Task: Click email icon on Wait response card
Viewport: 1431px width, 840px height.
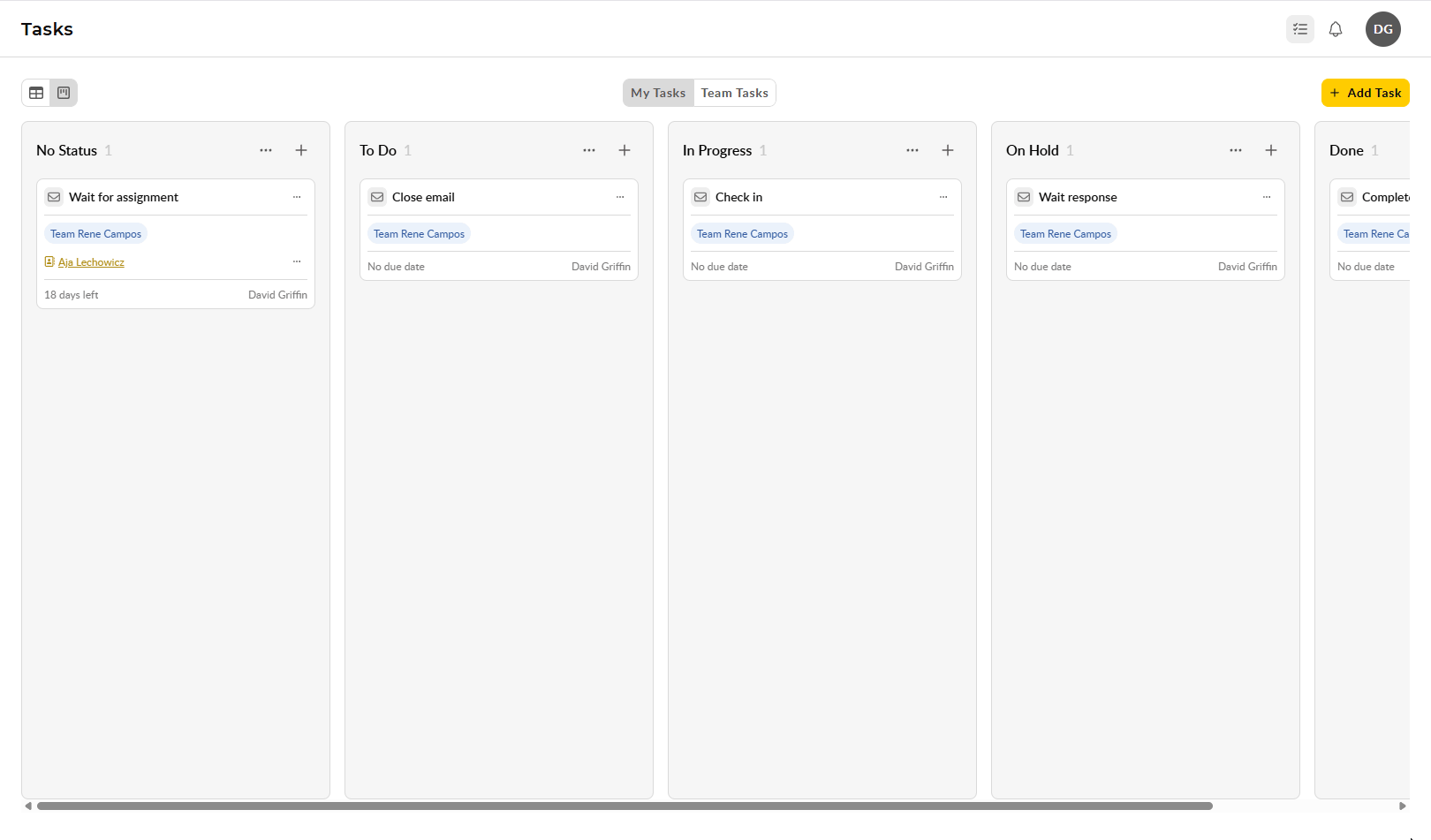Action: pos(1024,197)
